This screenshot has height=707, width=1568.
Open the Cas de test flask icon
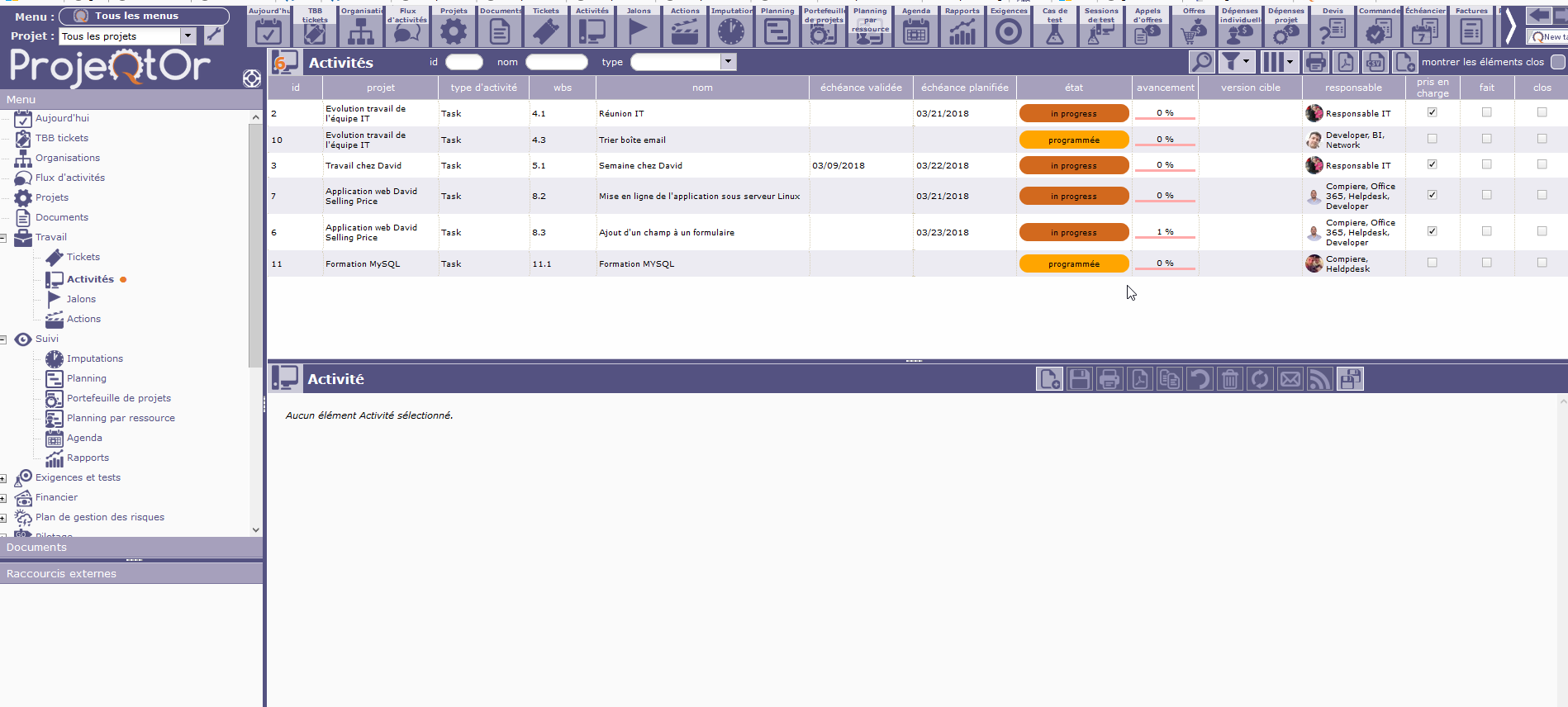pyautogui.click(x=1055, y=26)
